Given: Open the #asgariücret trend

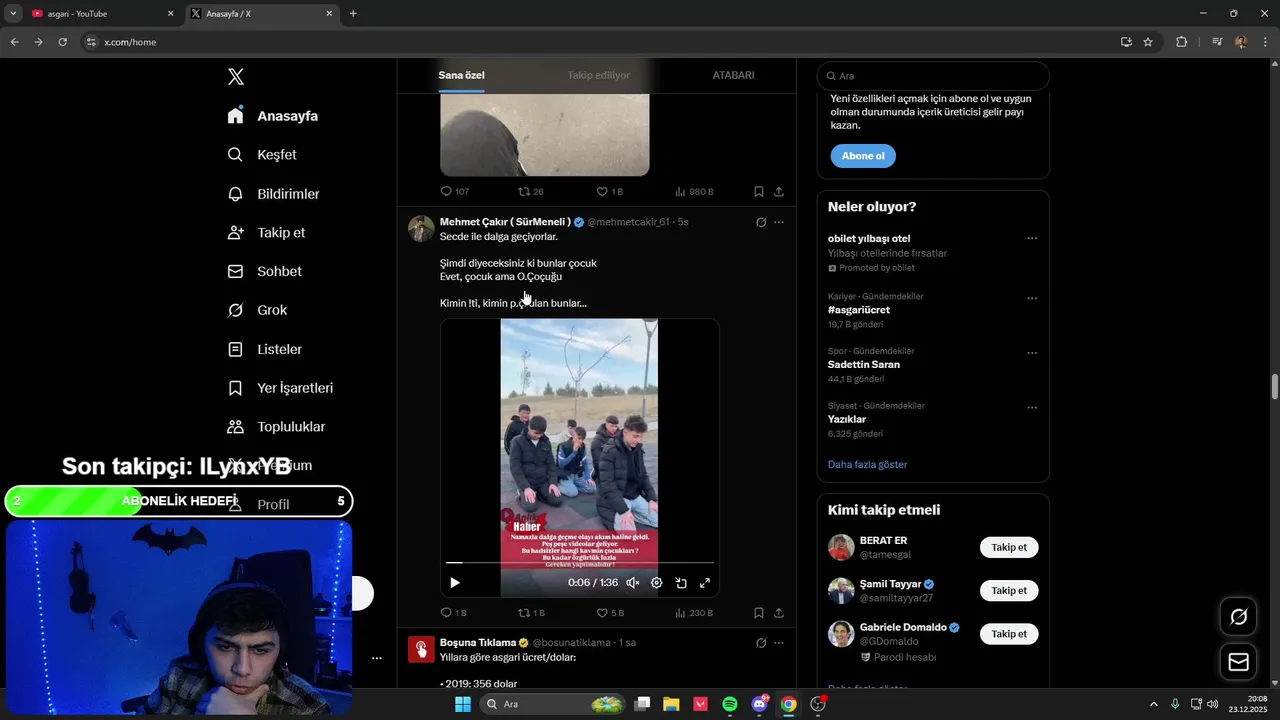Looking at the screenshot, I should click(859, 310).
